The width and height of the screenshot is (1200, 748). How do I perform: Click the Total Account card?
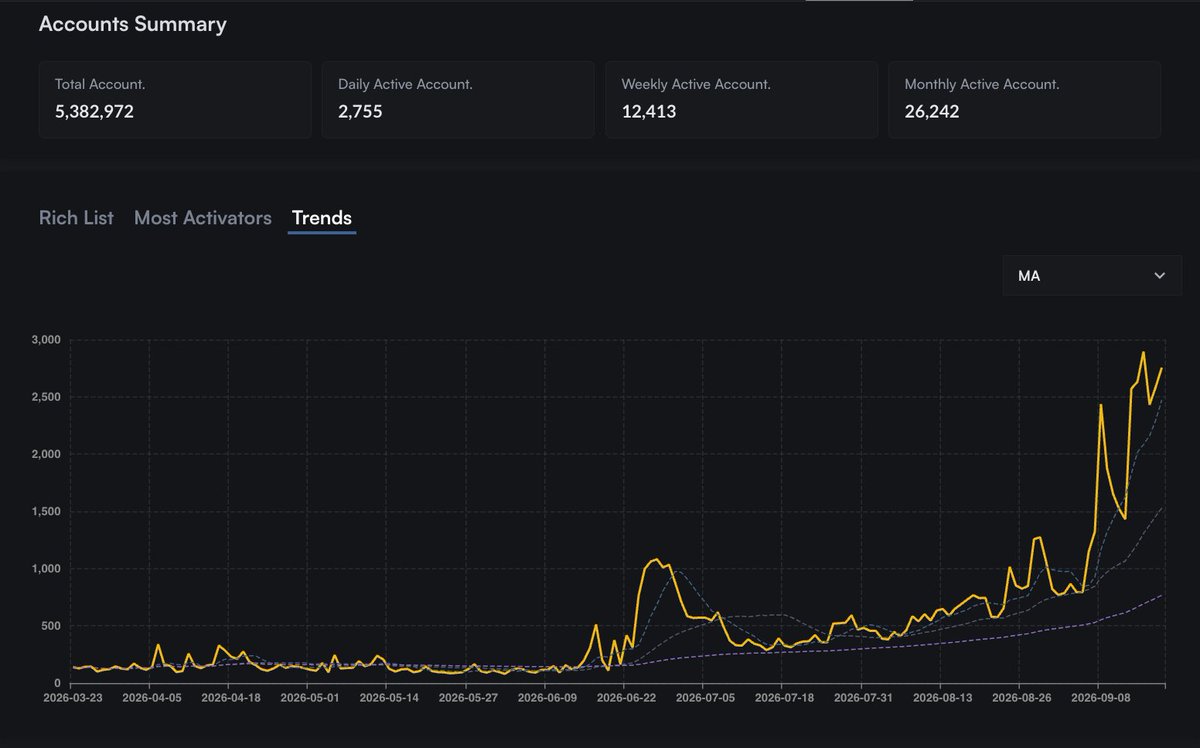pyautogui.click(x=175, y=99)
